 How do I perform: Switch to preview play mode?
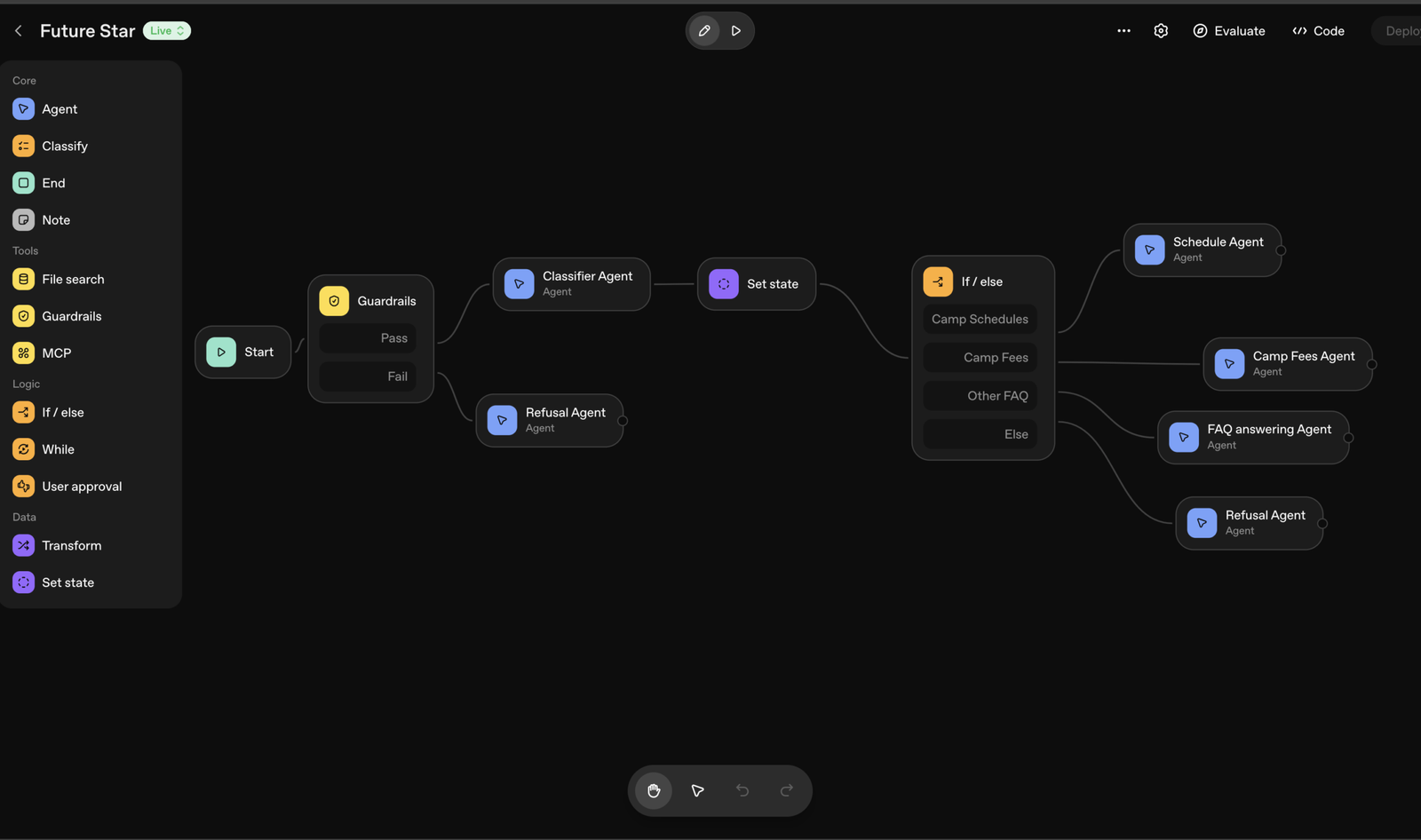[736, 31]
